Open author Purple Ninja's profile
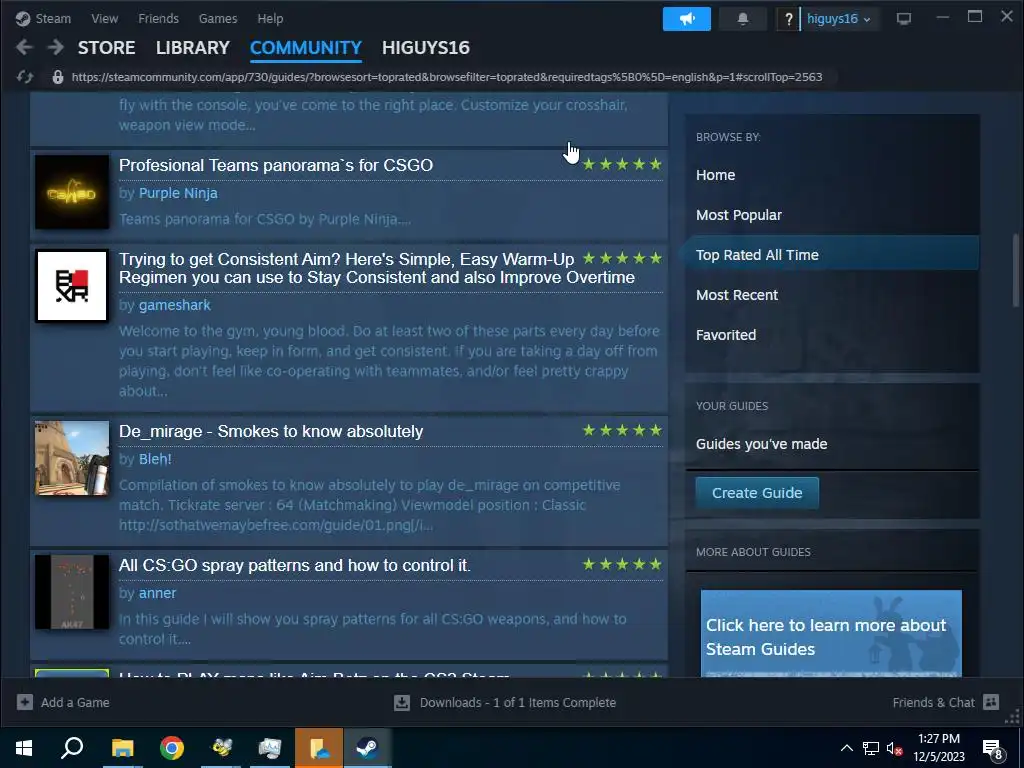 [x=178, y=193]
